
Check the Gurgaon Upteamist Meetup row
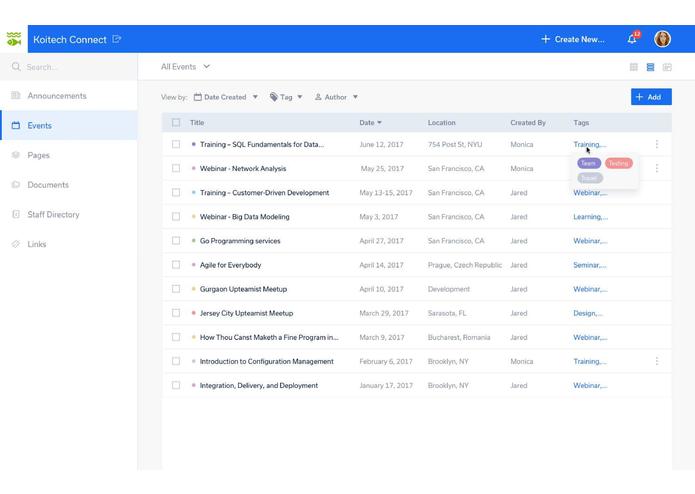click(176, 288)
